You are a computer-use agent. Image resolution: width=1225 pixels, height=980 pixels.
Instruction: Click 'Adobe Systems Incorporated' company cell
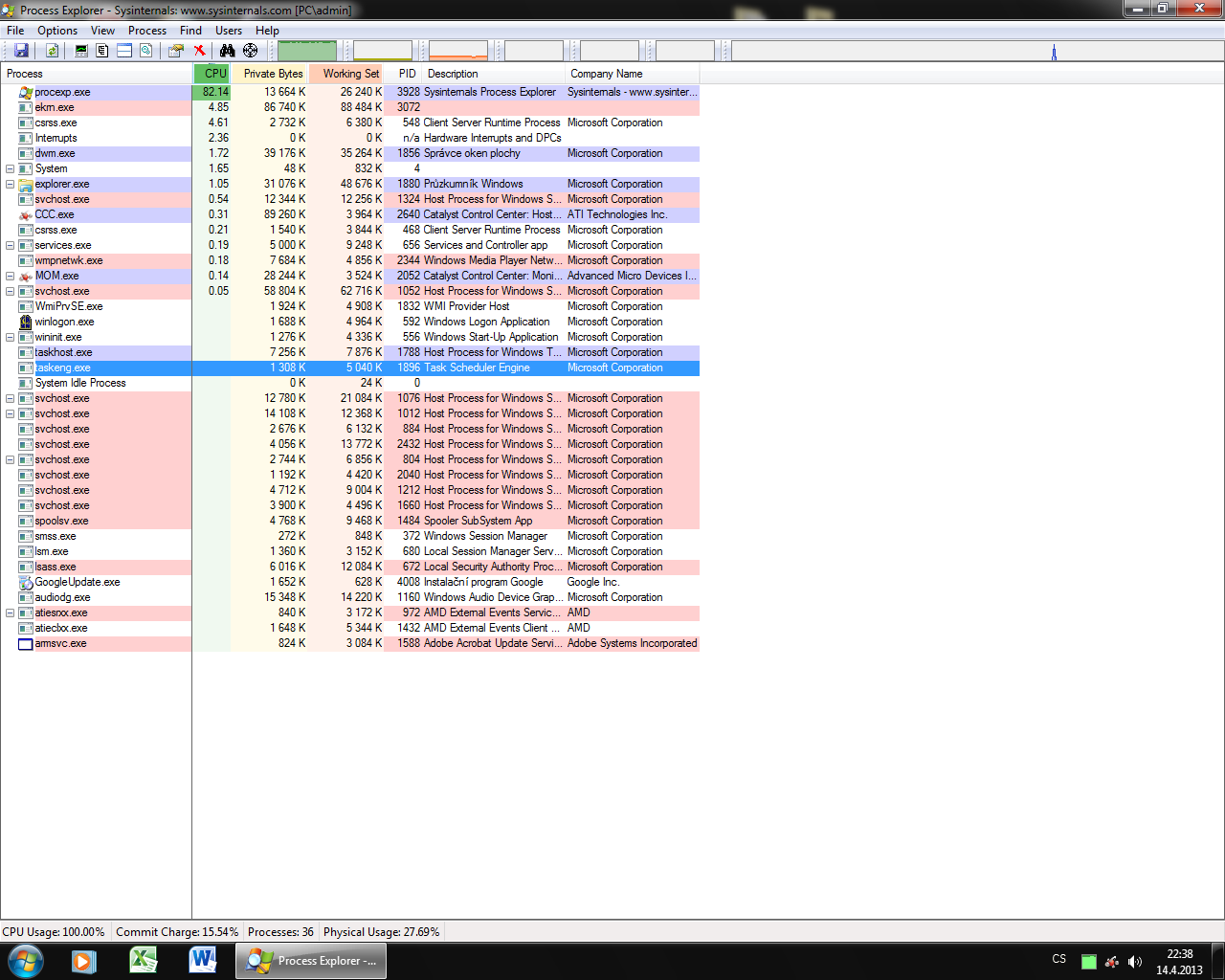point(633,643)
